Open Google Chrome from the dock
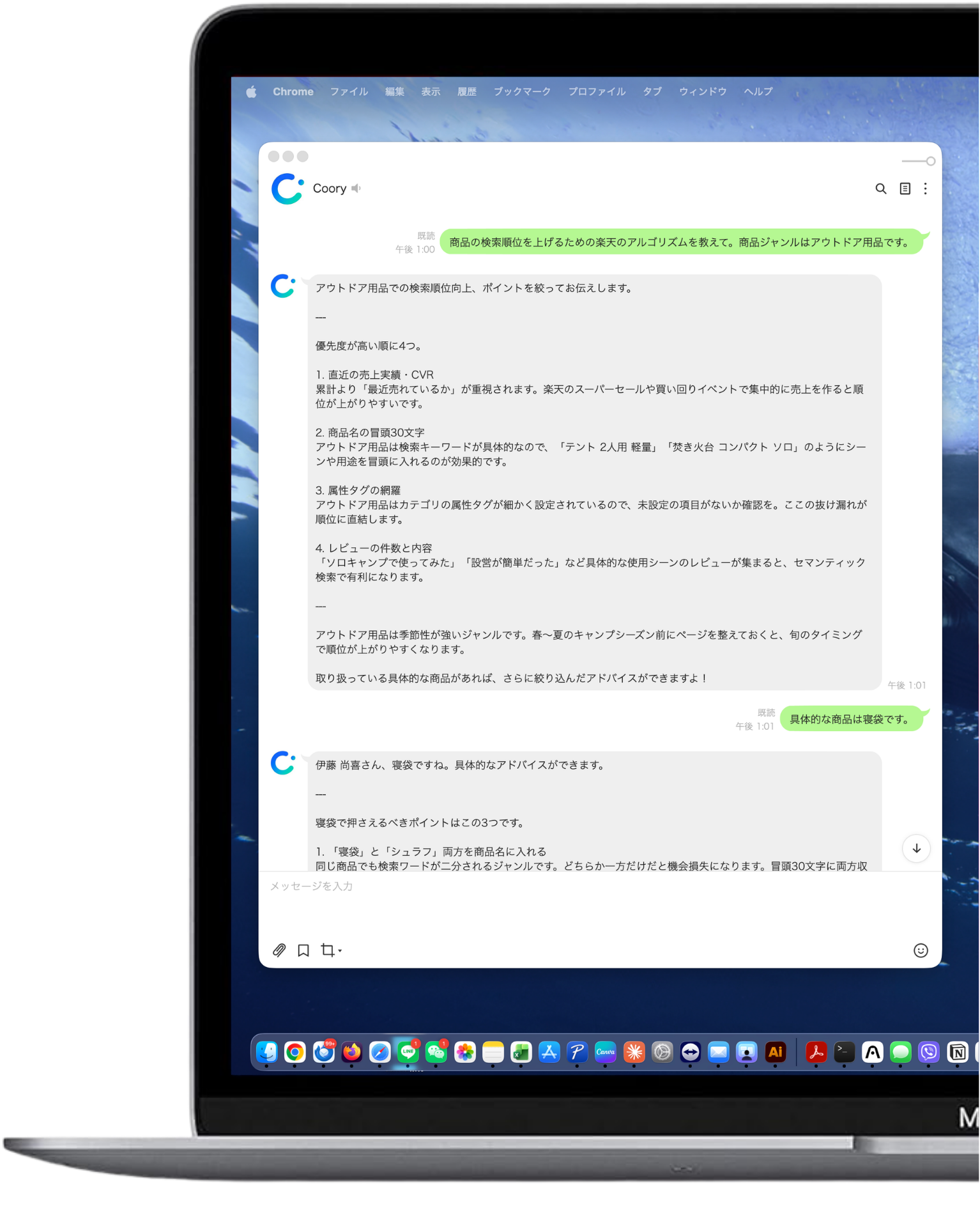This screenshot has height=1206, width=980. (x=295, y=1052)
